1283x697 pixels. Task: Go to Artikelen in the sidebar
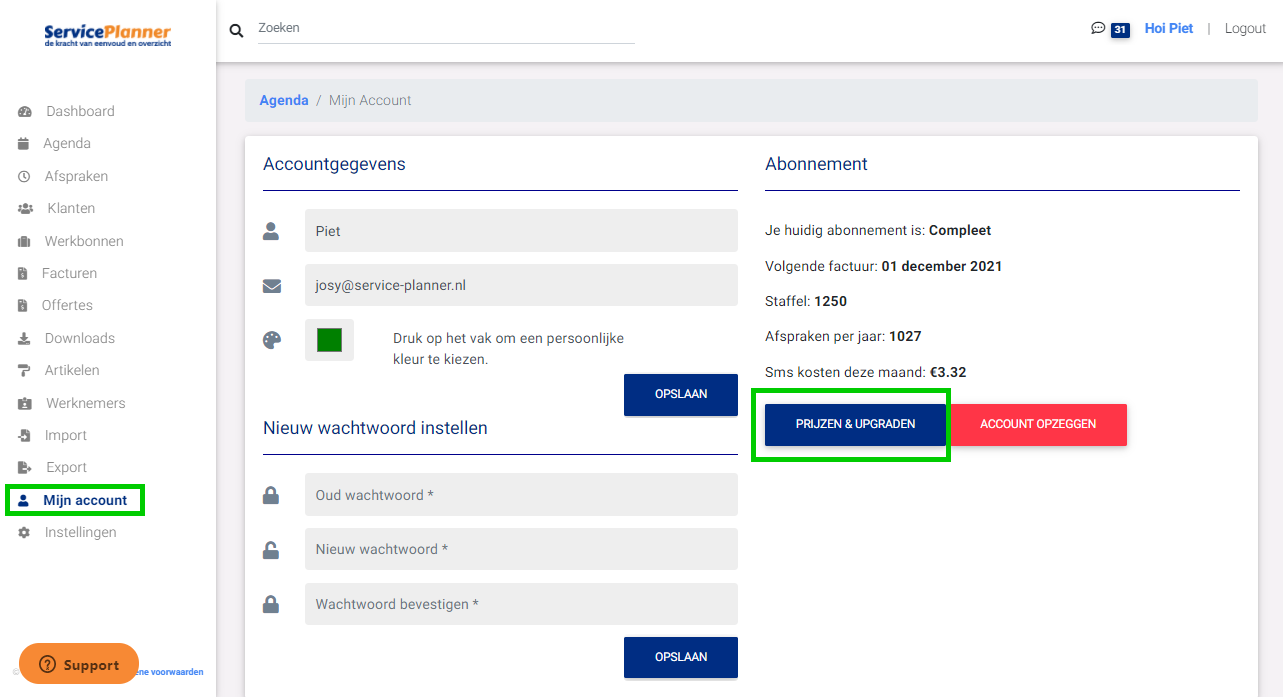tap(72, 370)
